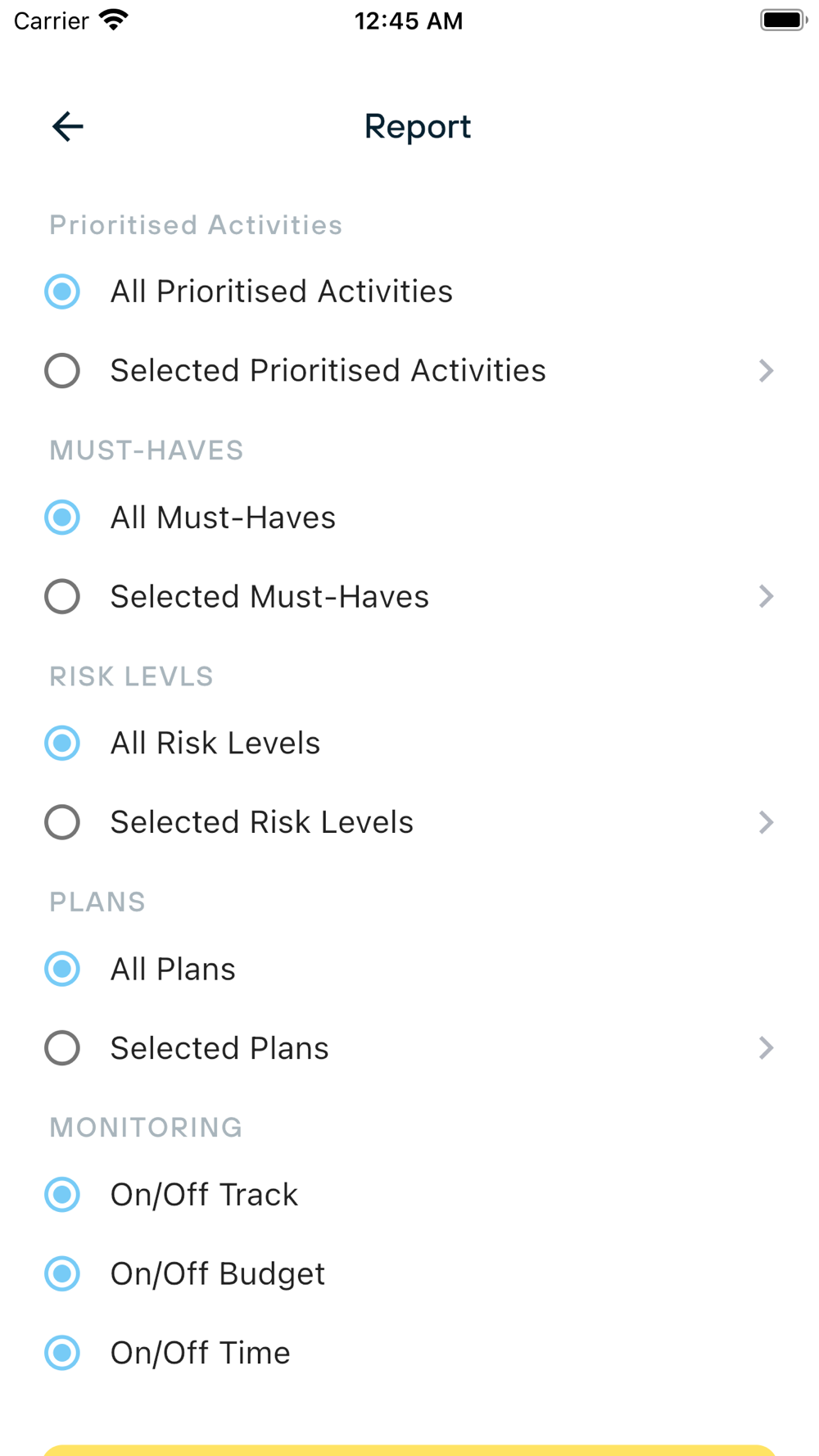Toggle On/Off Time monitoring option

[x=62, y=1353]
